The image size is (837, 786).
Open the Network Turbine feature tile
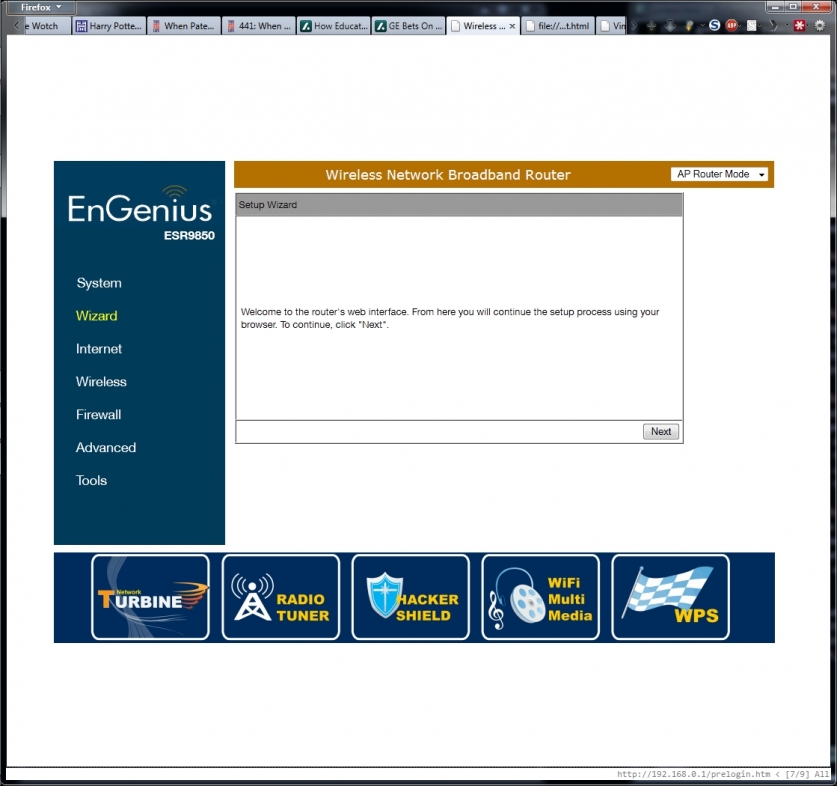(150, 597)
